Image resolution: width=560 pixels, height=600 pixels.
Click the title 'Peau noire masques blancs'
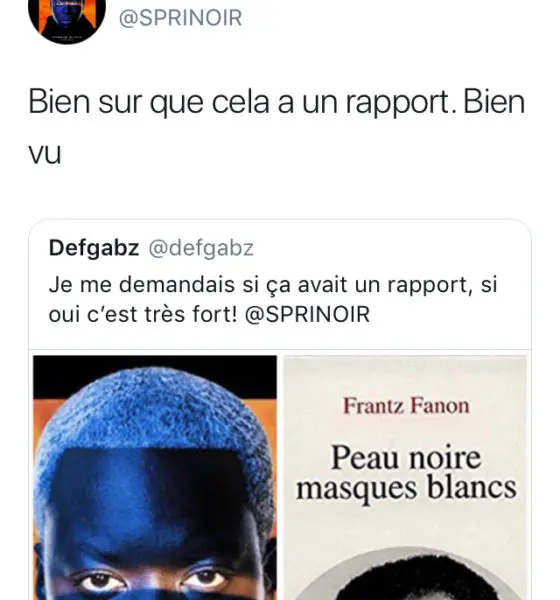click(x=406, y=474)
